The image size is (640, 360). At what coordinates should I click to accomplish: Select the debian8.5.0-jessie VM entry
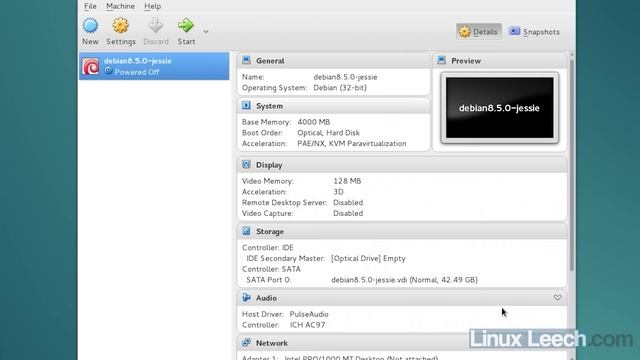click(x=154, y=66)
